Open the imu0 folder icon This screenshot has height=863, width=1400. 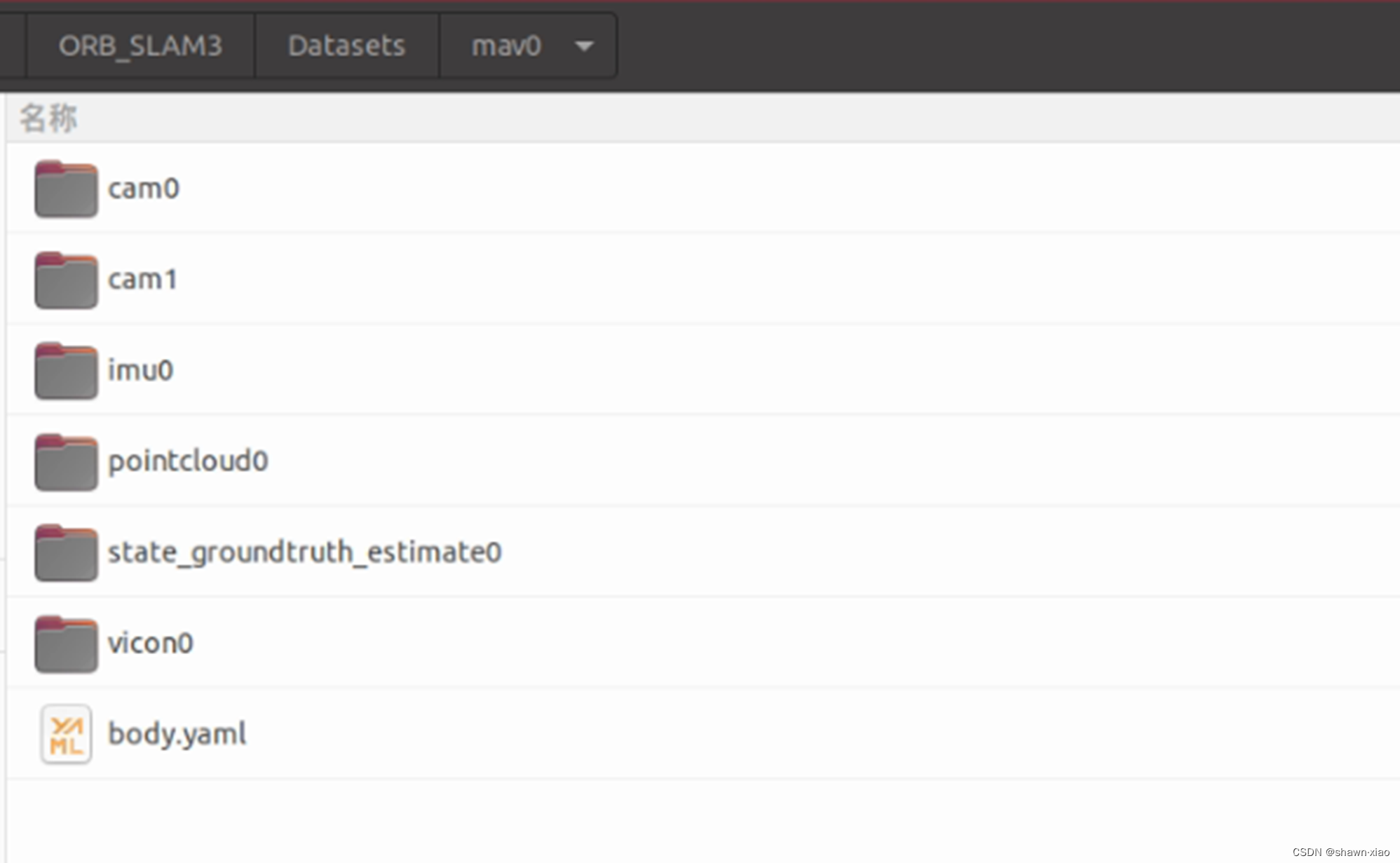coord(65,371)
